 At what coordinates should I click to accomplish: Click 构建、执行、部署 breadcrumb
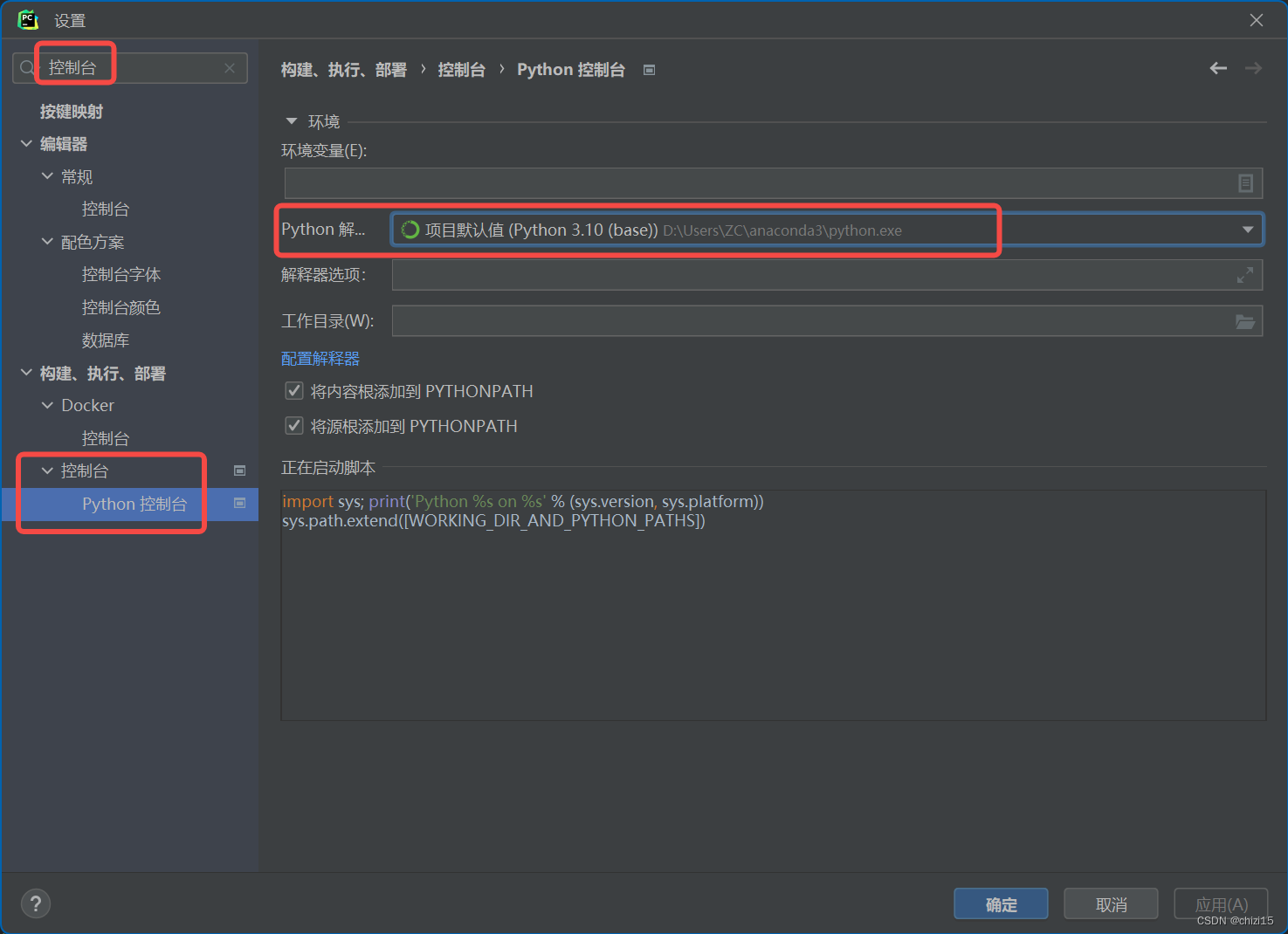(x=344, y=70)
